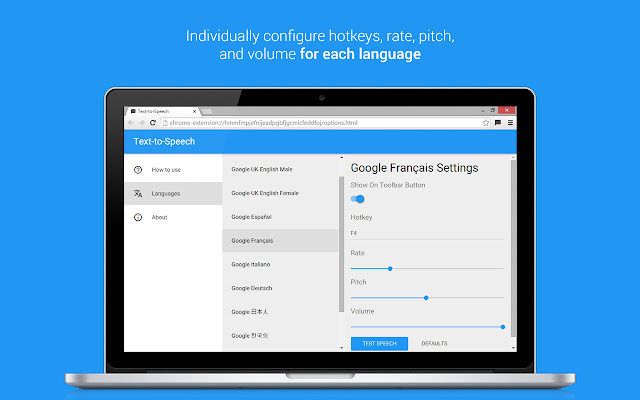This screenshot has width=640, height=400.
Task: Go back using the browser back arrow
Action: point(131,122)
